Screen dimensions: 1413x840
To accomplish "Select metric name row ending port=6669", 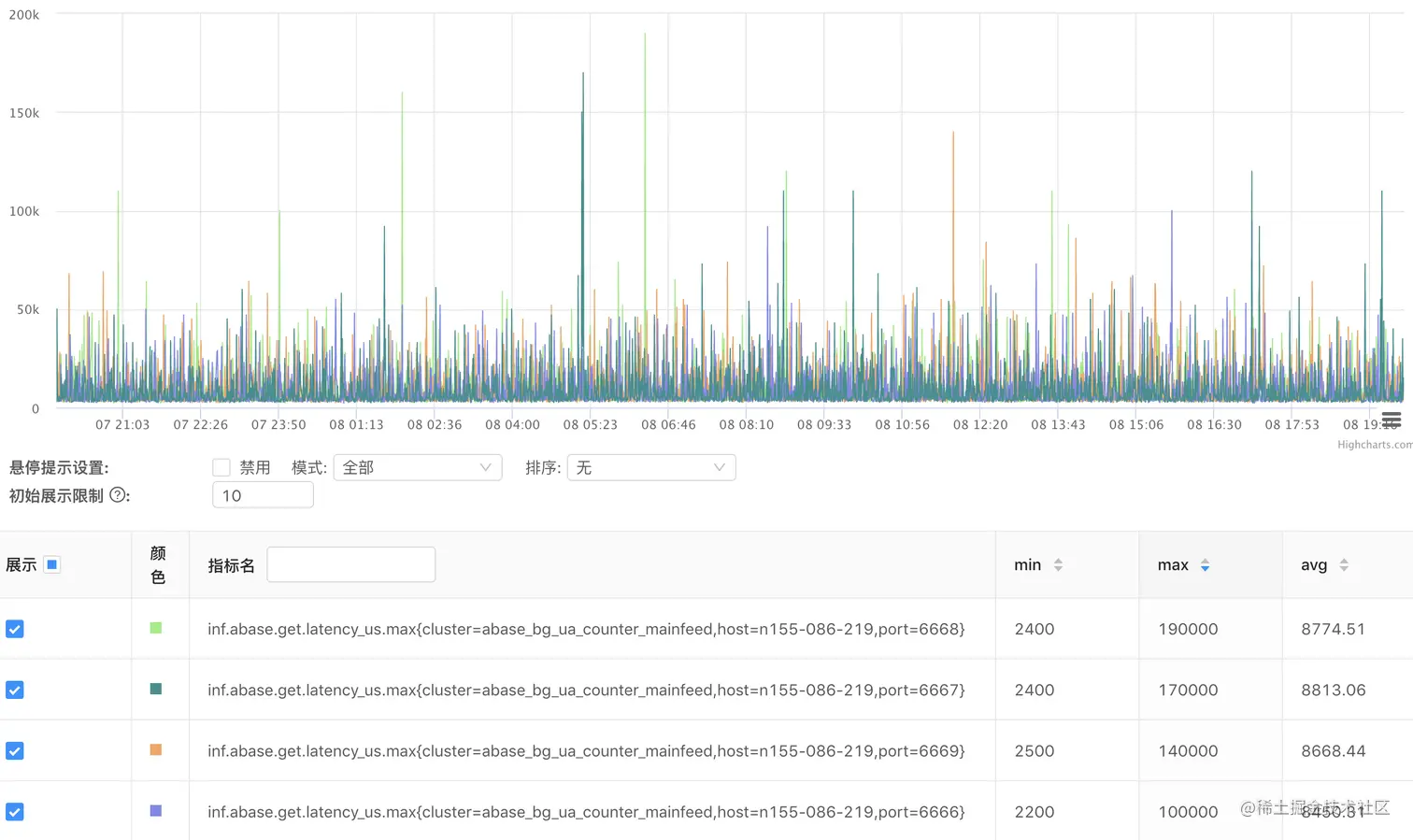I will 586,750.
